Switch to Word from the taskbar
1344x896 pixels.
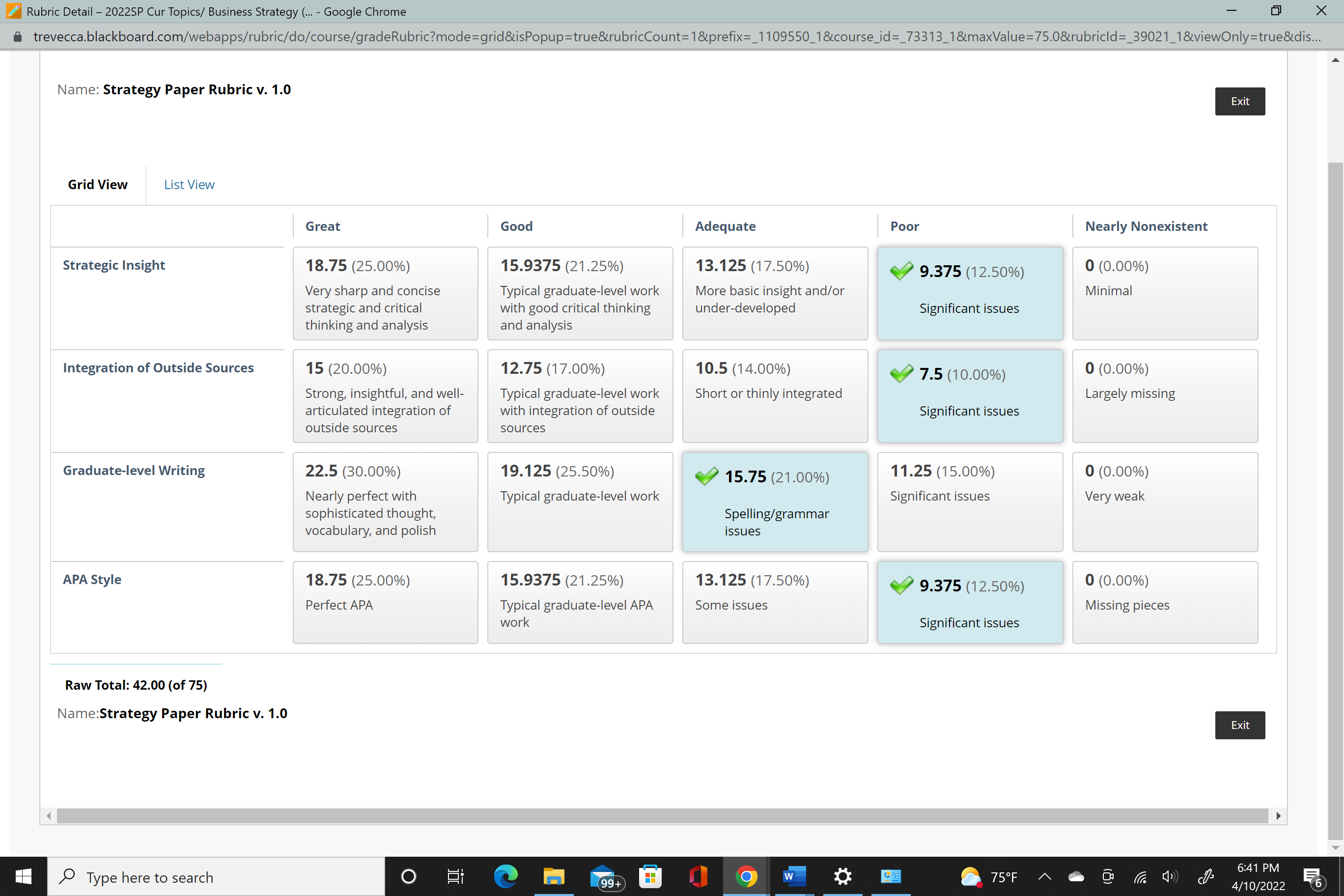coord(794,876)
